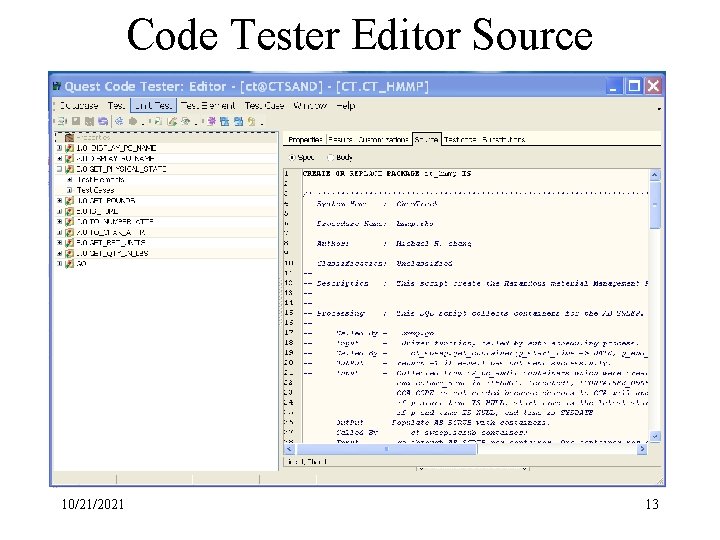
Task: Switch to the Substitutions tab
Action: click(503, 140)
